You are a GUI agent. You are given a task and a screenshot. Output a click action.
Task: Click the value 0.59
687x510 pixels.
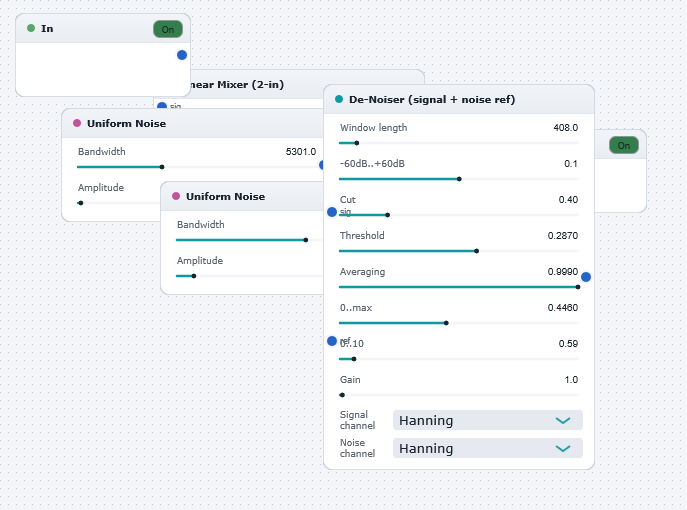[568, 344]
